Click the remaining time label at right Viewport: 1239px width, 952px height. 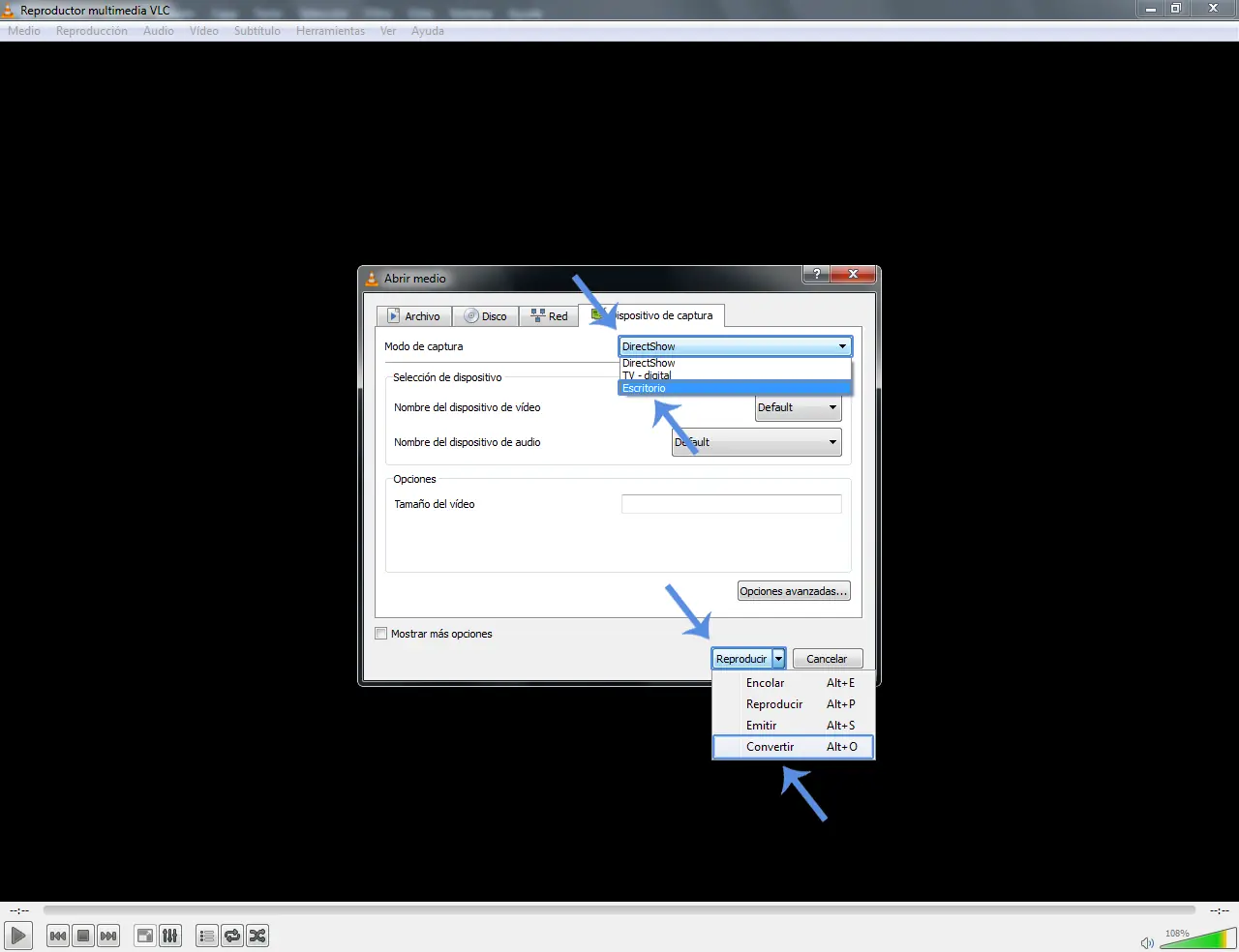point(1220,910)
